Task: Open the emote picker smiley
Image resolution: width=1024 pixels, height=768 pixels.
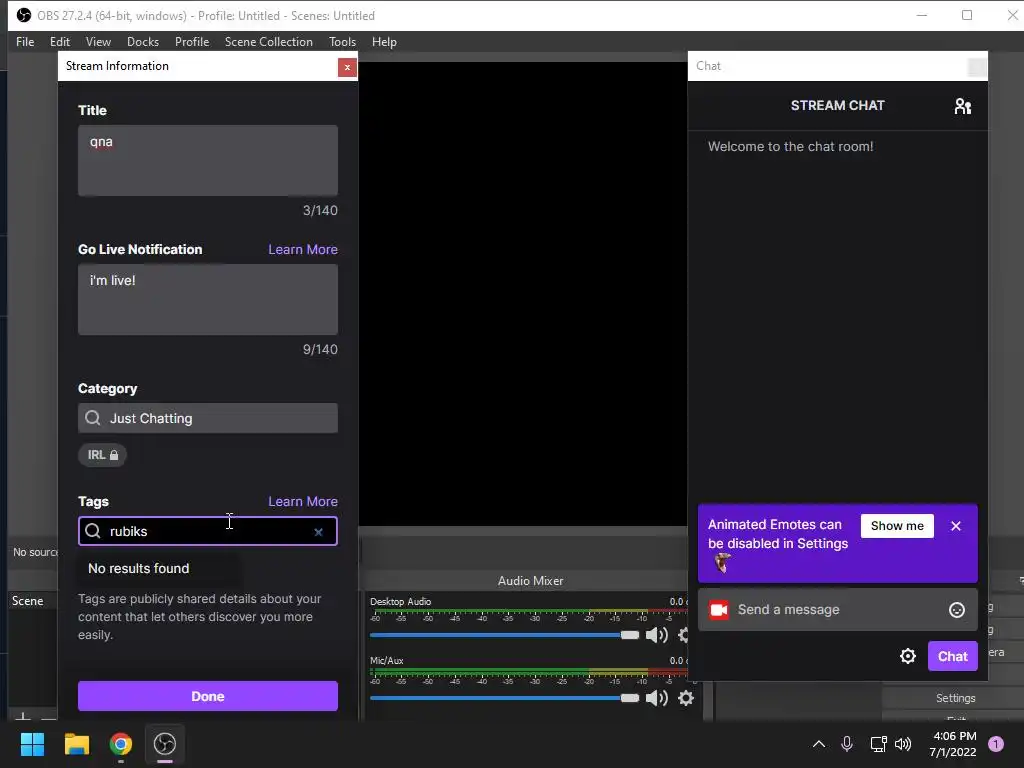Action: point(957,609)
